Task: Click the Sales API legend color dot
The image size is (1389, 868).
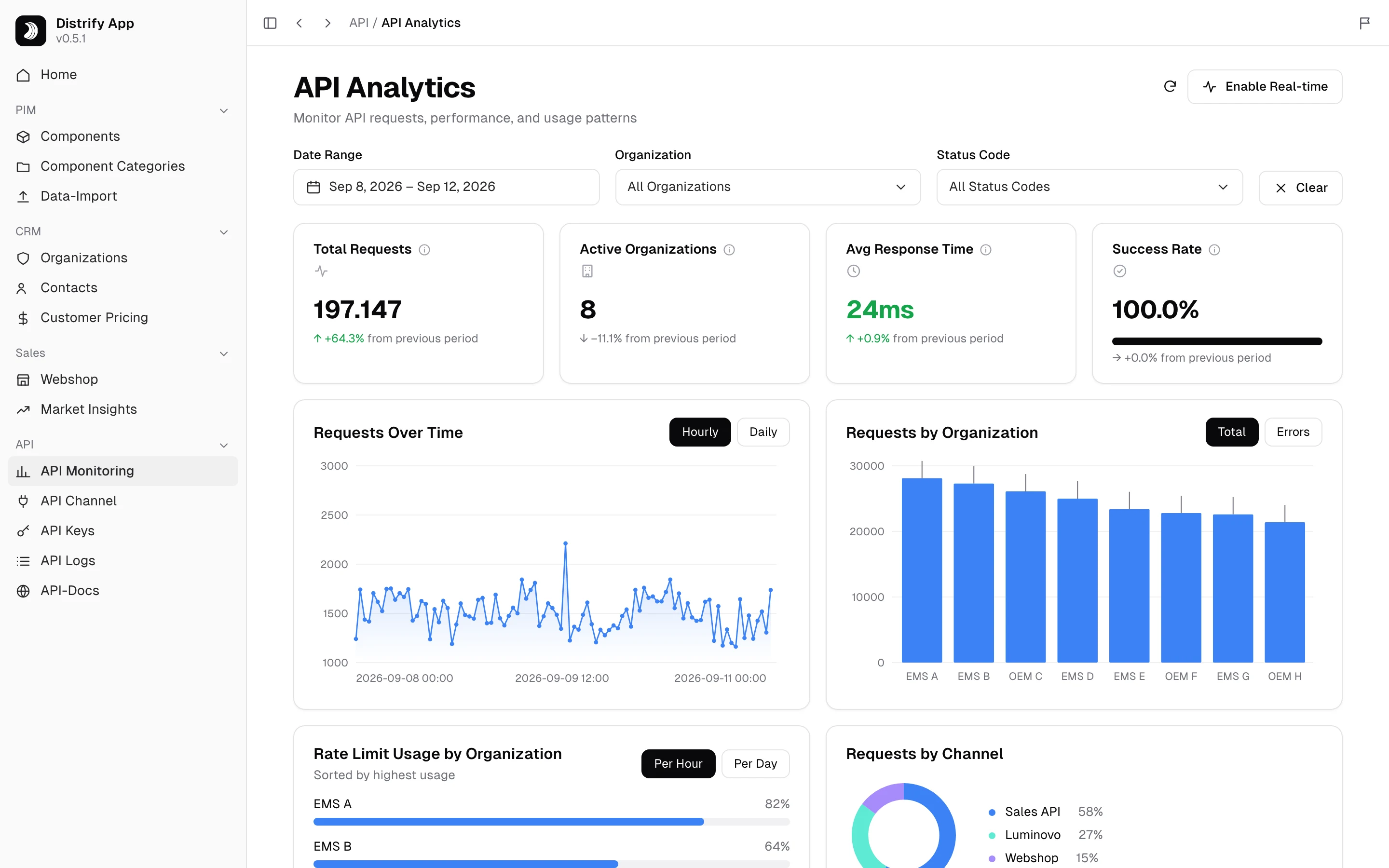Action: coord(991,813)
